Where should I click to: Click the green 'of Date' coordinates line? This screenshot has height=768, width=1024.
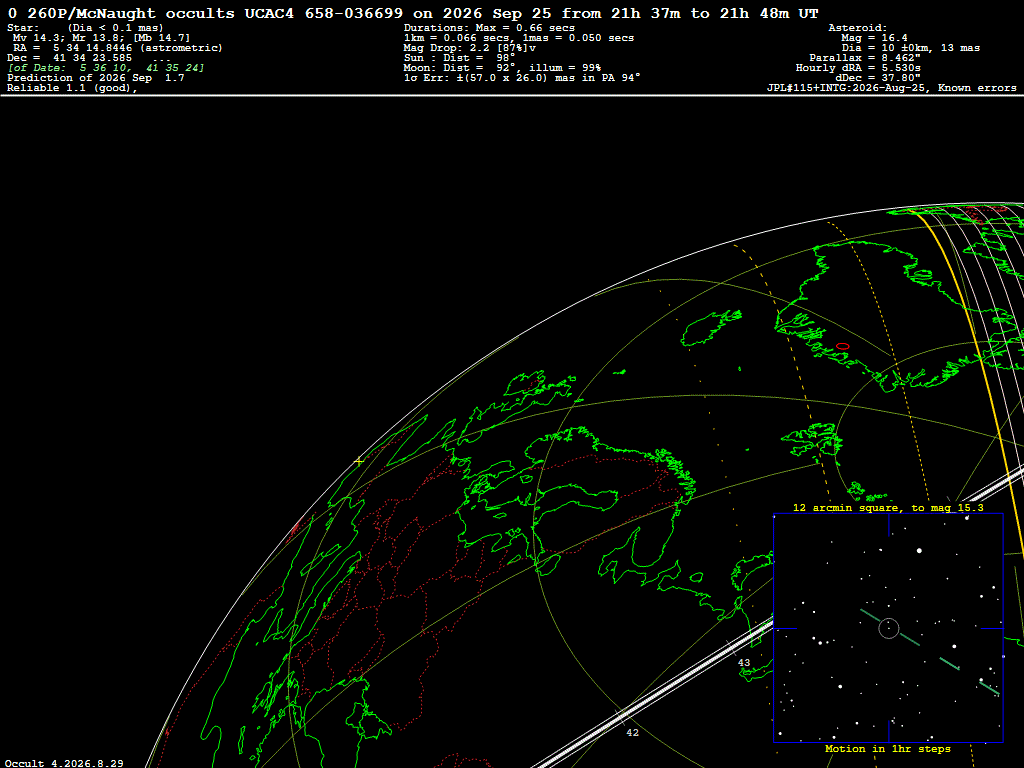click(106, 68)
